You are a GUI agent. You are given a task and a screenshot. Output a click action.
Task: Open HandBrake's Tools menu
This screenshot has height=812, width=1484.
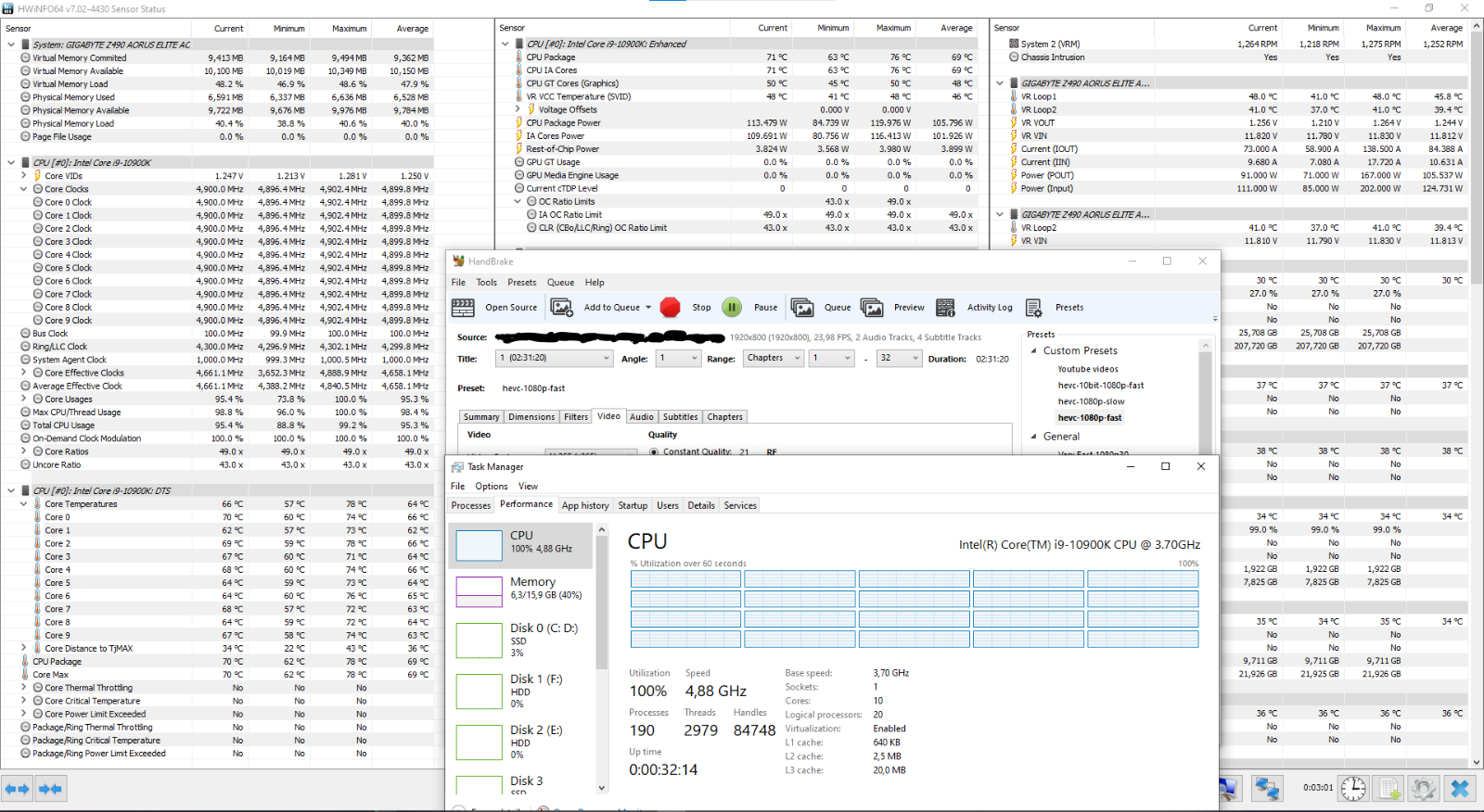[x=487, y=283]
